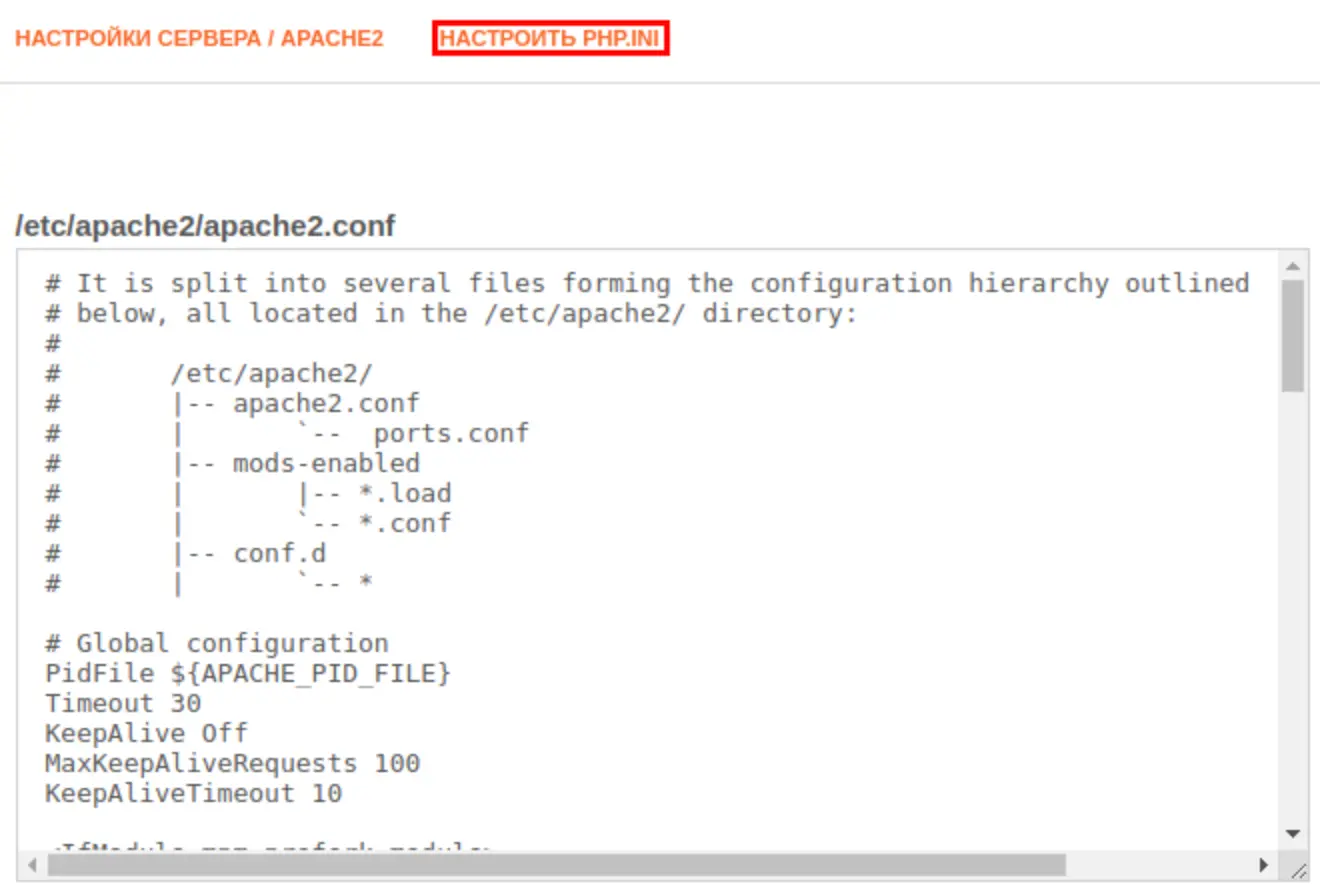The width and height of the screenshot is (1320, 896).
Task: Click the PidFile ${APACHE_PID_FILE} line
Action: click(x=248, y=673)
